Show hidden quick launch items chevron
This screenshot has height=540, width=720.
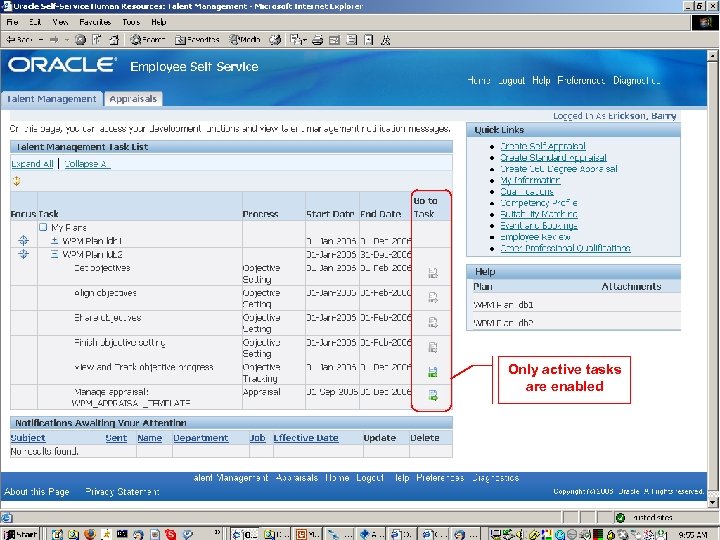217,533
